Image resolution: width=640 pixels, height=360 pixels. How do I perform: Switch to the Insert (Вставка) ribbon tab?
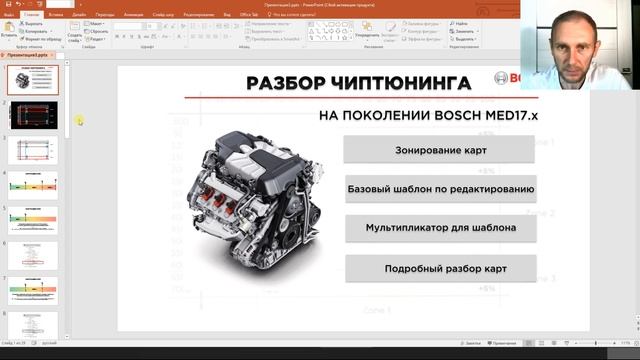(56, 15)
